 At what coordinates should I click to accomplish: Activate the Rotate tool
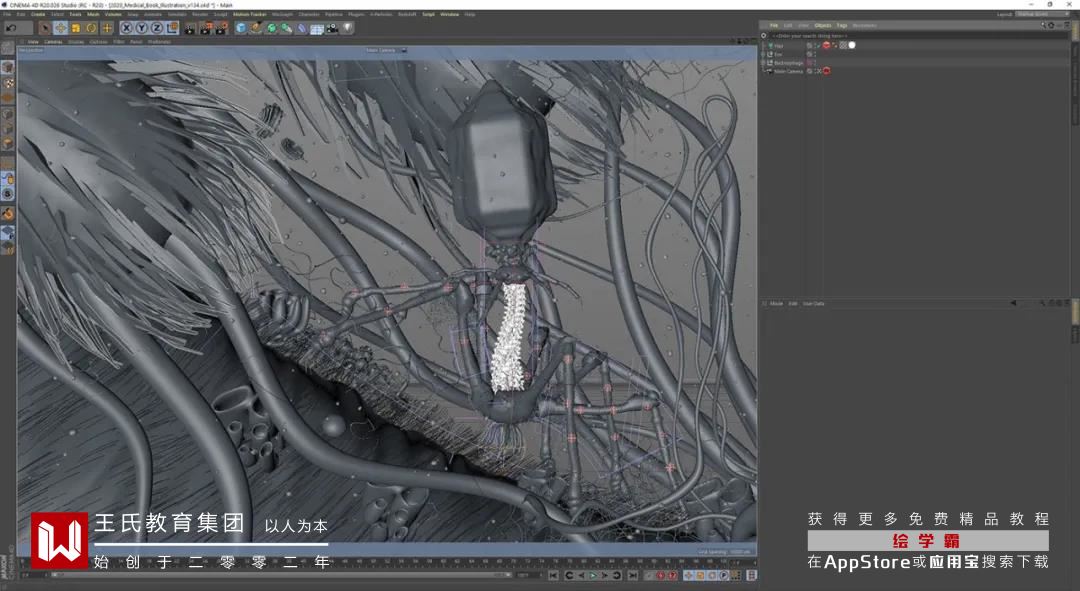pyautogui.click(x=91, y=28)
